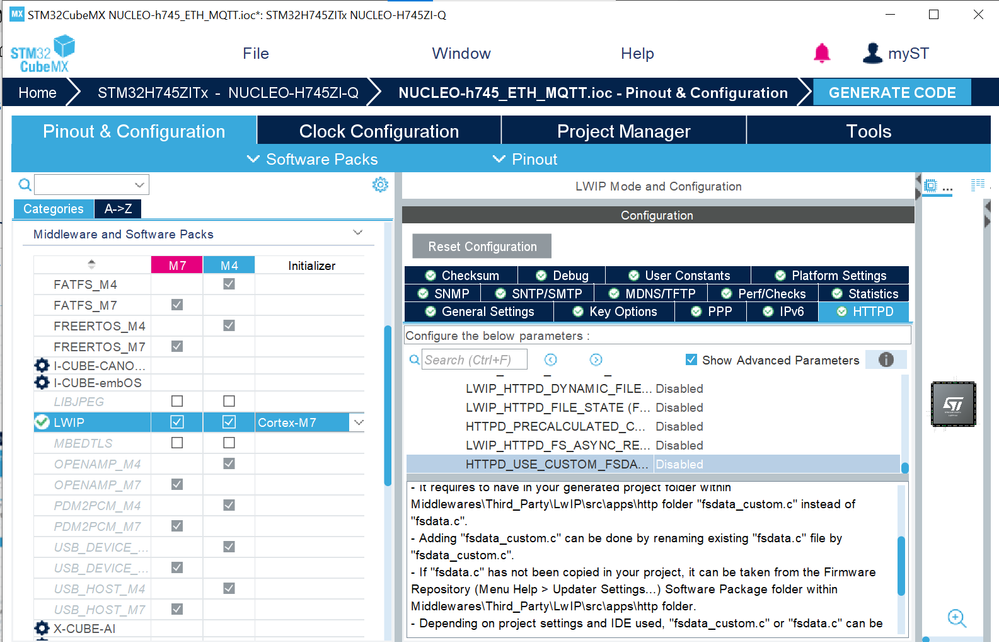Click the zoom-in magnifier icon
Screen dimensions: 999x642
[957, 618]
